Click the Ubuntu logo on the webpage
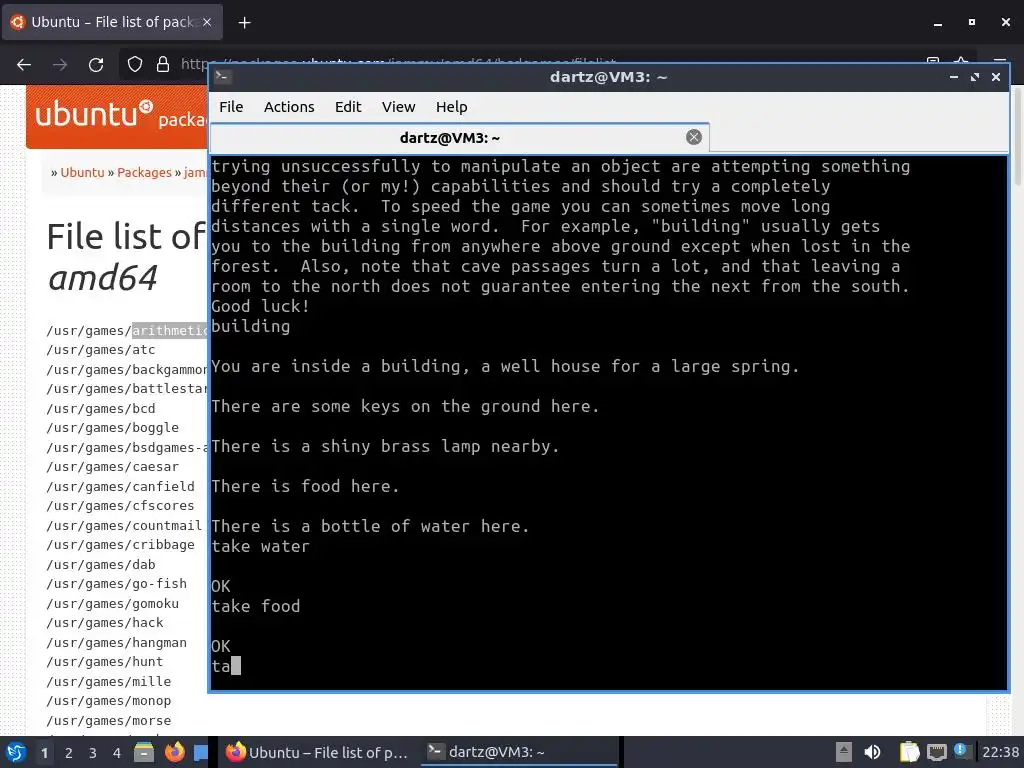 coord(93,115)
